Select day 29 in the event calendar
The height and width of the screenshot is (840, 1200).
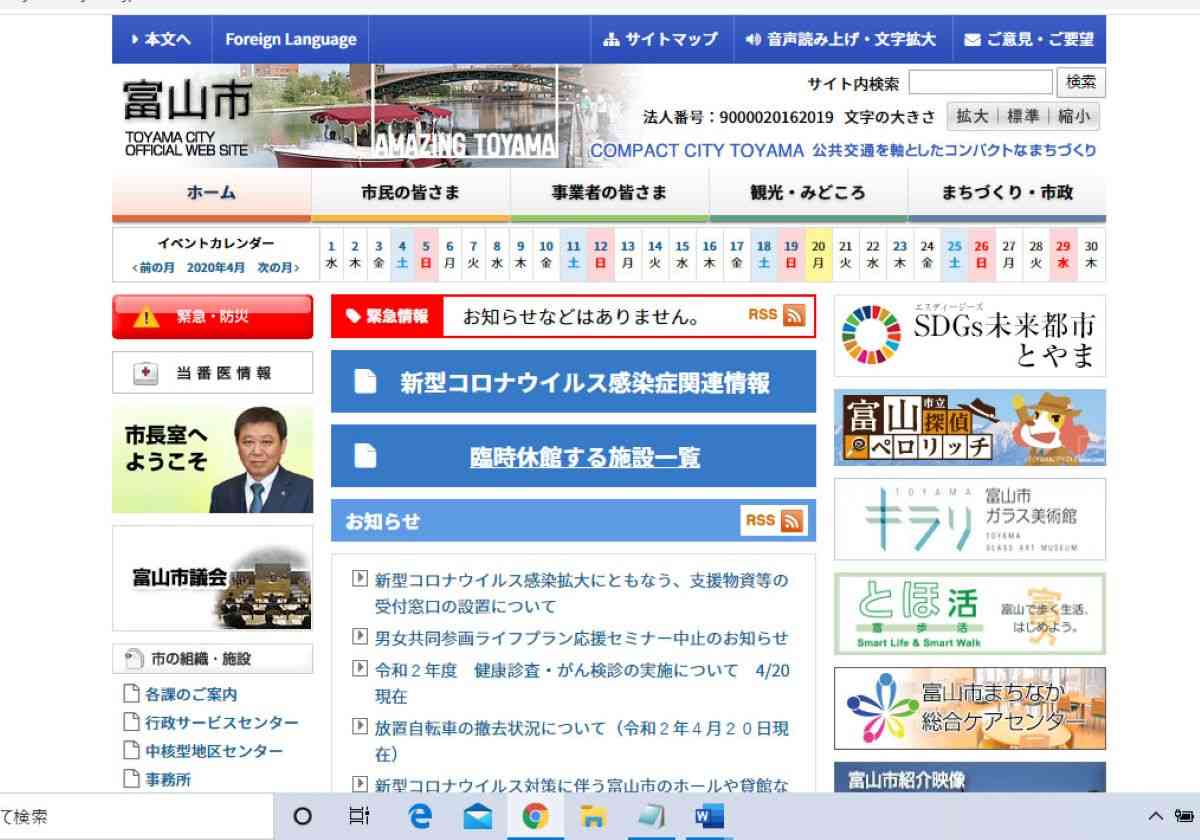1063,255
